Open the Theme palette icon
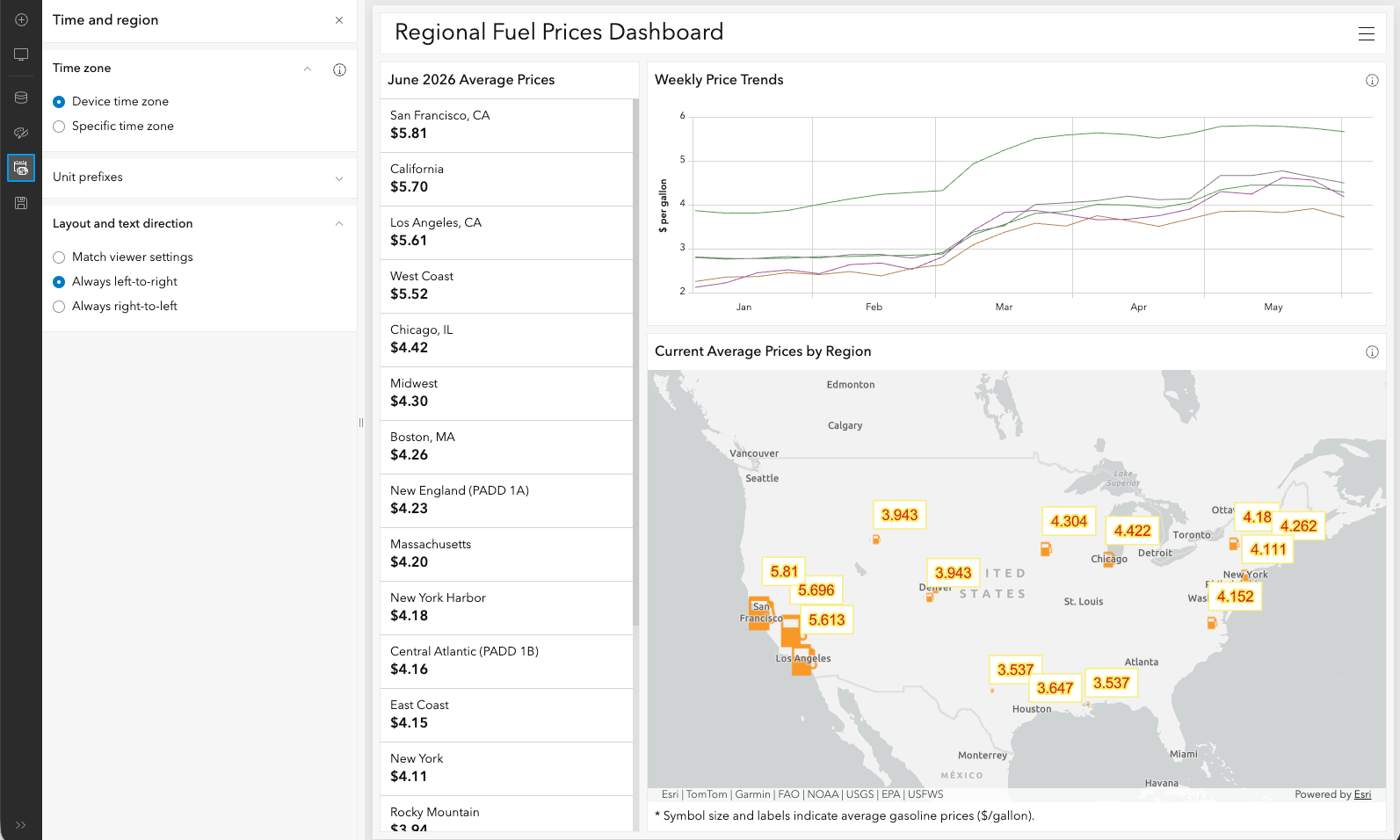 [x=21, y=133]
